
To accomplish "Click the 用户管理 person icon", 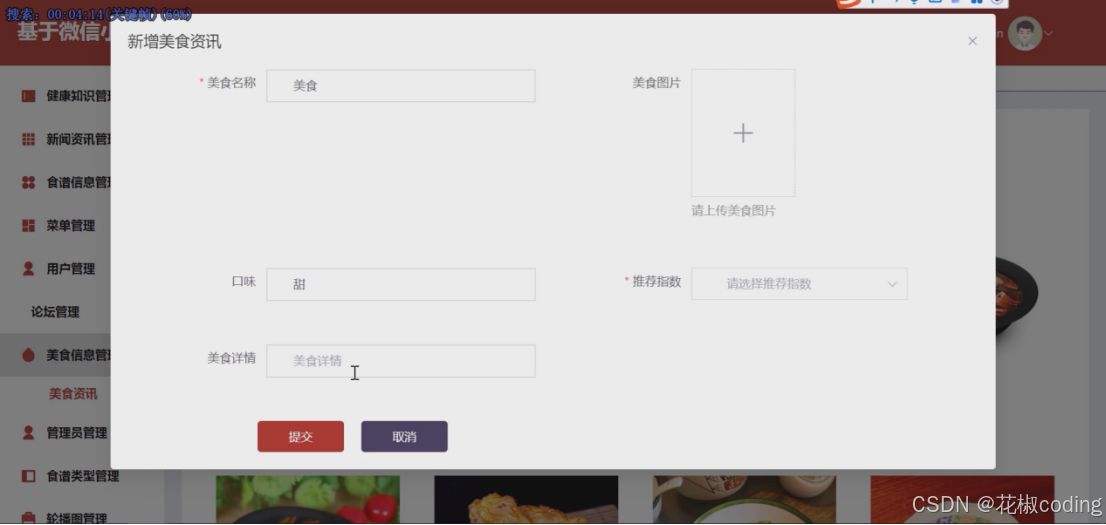I will (28, 269).
